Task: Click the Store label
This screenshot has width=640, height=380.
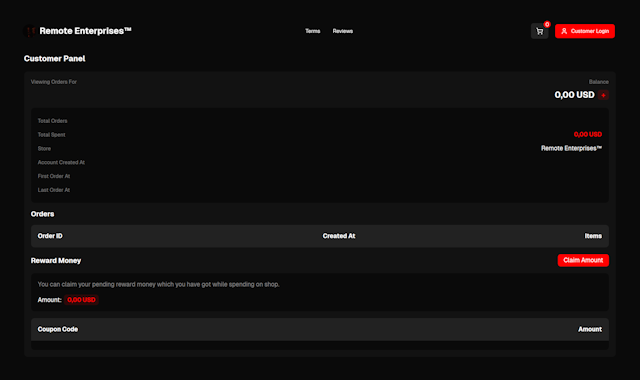Action: [x=44, y=149]
